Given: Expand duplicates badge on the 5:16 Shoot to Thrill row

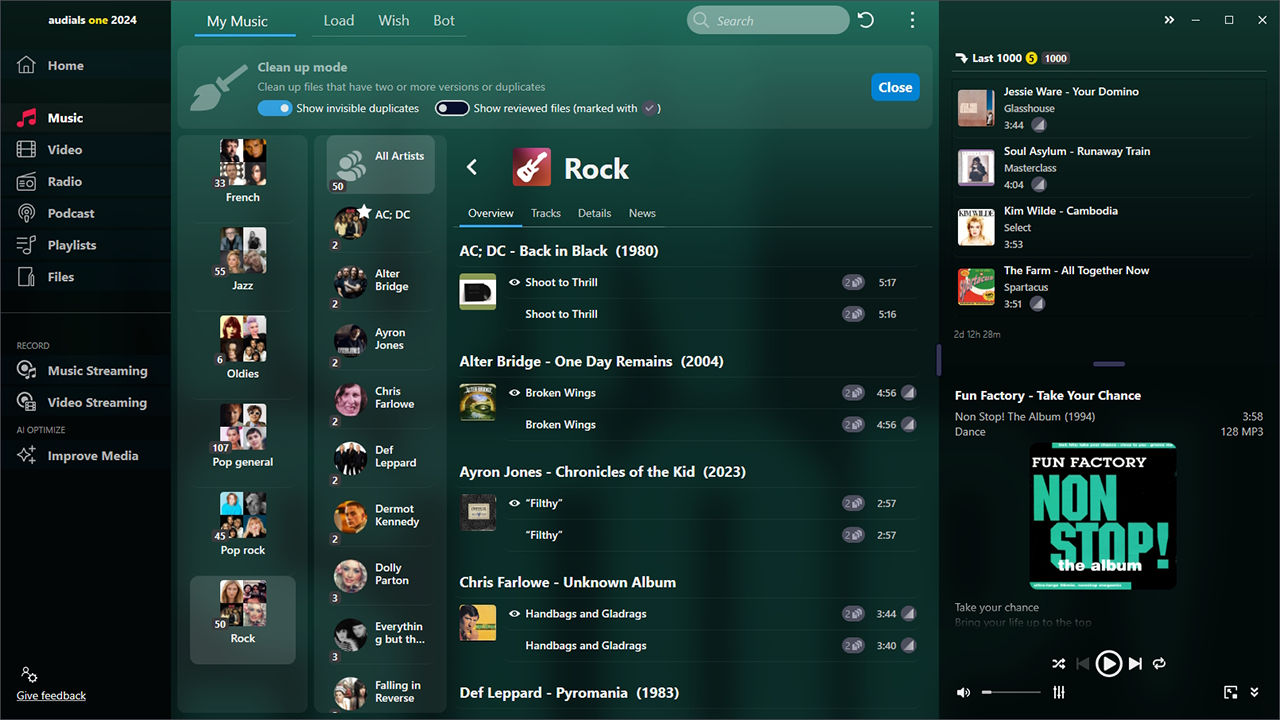Looking at the screenshot, I should pos(853,314).
